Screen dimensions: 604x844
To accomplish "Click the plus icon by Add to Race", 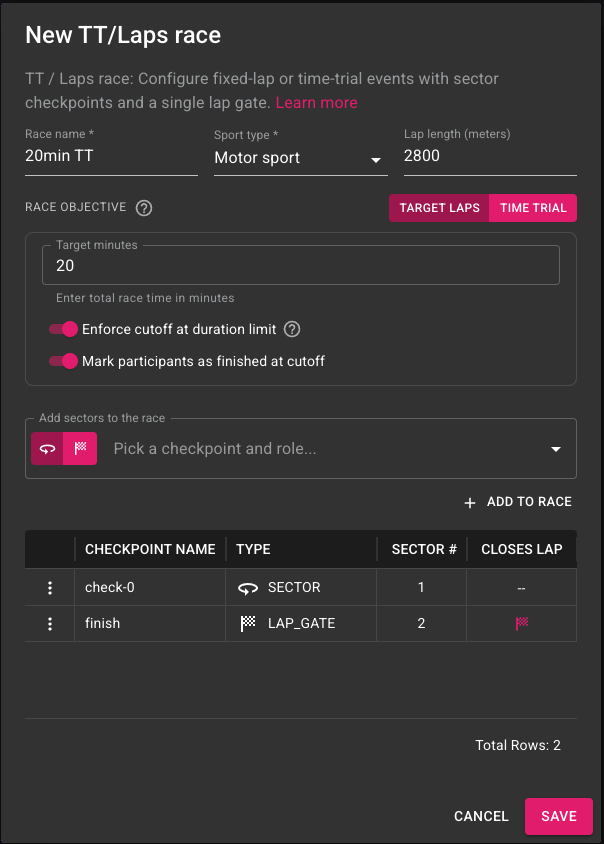I will 470,502.
